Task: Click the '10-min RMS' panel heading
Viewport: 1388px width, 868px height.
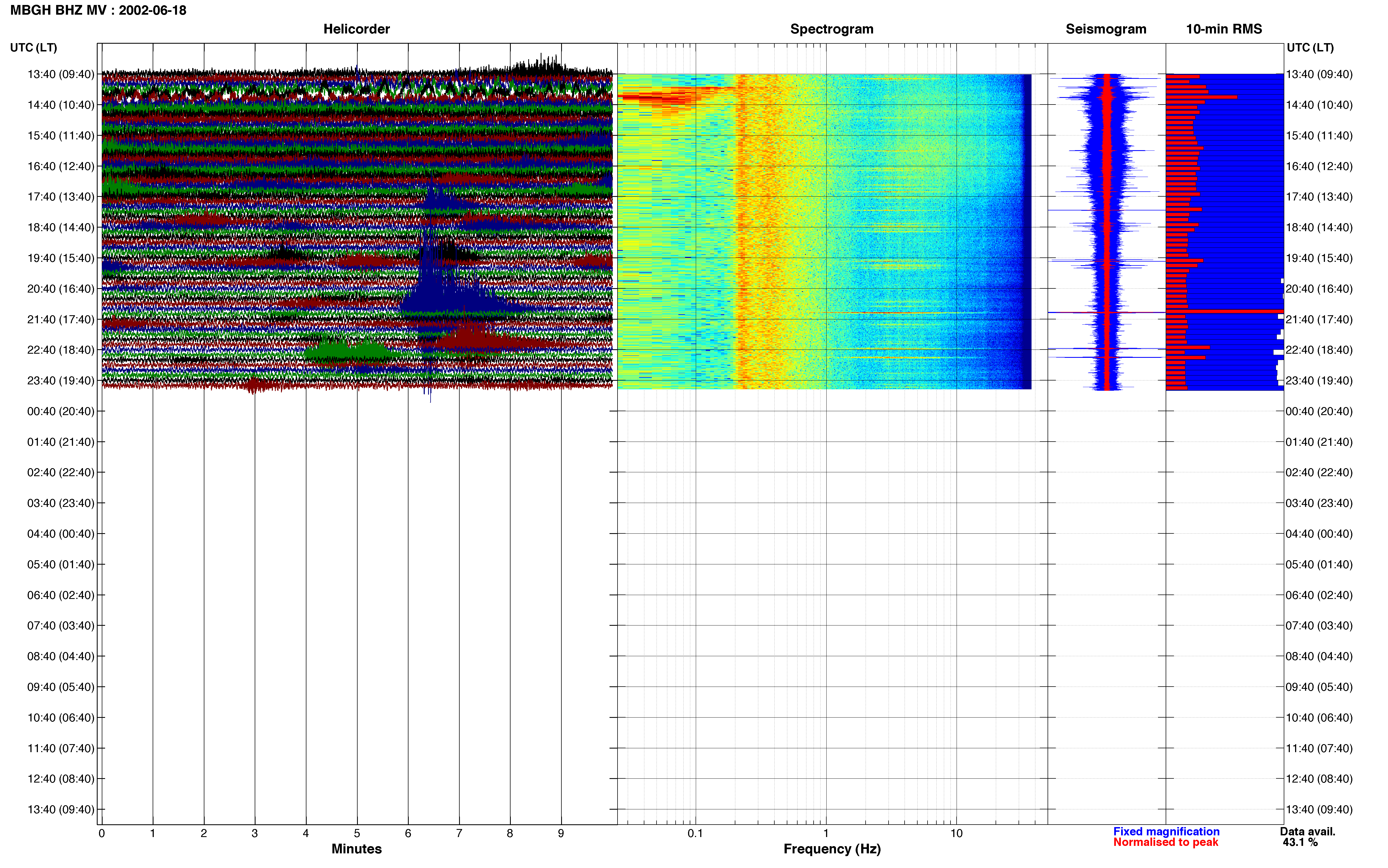Action: tap(1224, 29)
